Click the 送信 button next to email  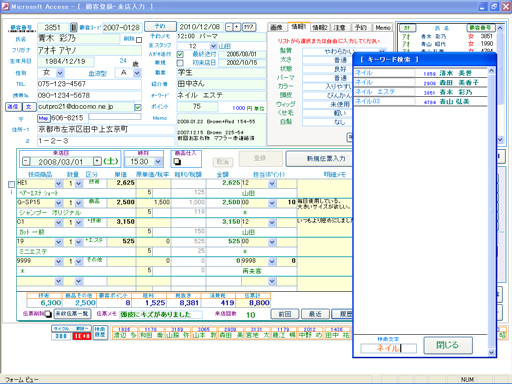(x=13, y=107)
